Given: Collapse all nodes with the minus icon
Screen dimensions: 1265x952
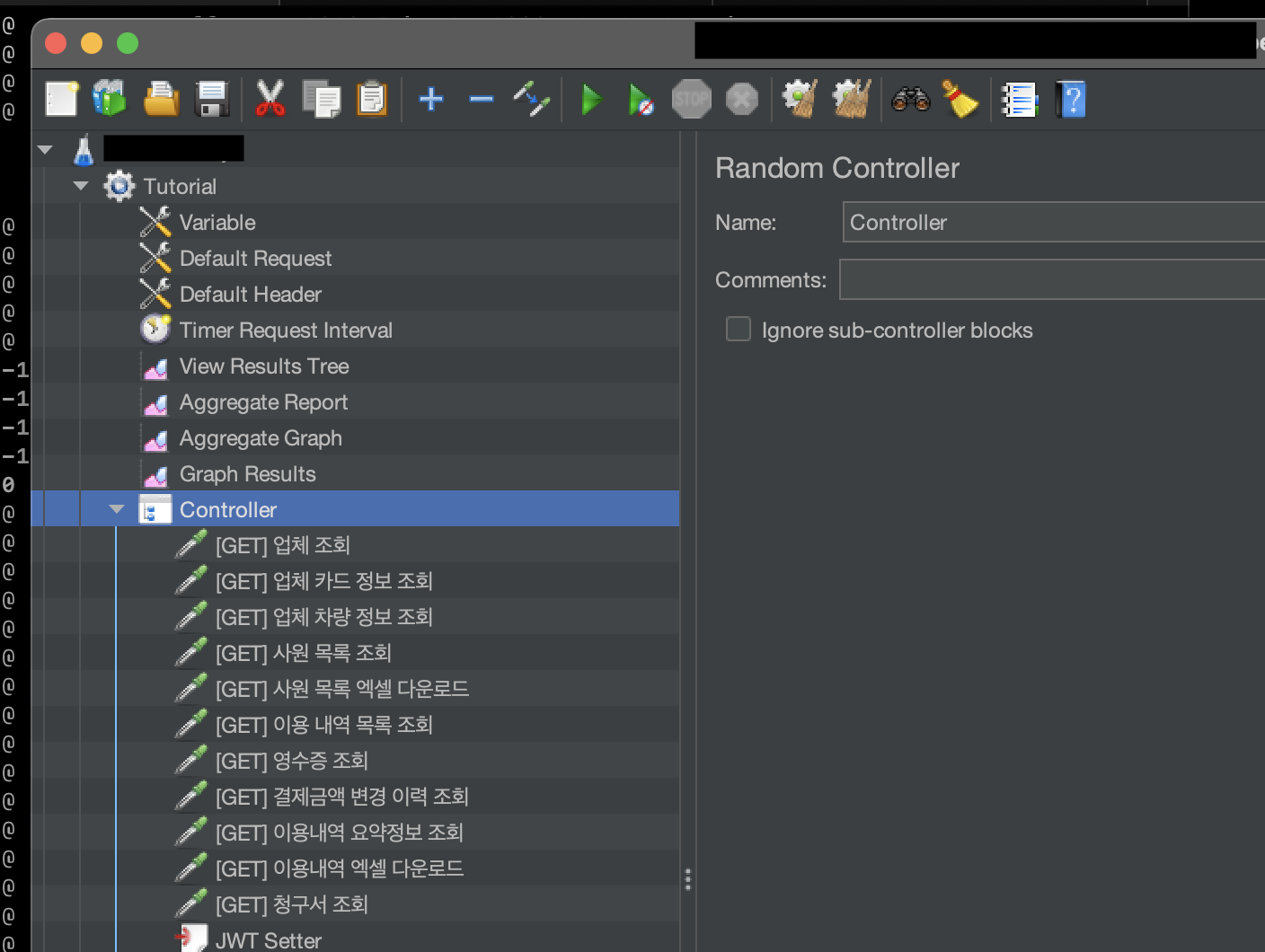Looking at the screenshot, I should coord(482,99).
